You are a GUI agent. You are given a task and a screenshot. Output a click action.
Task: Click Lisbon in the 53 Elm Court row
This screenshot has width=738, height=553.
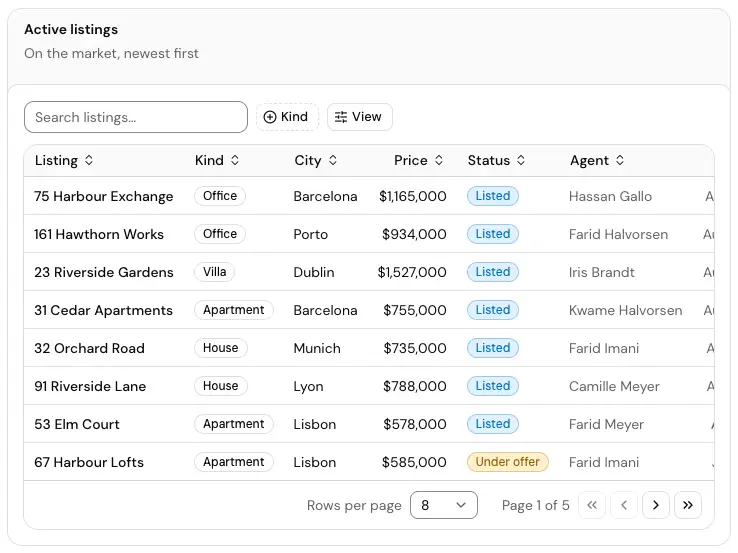[314, 424]
